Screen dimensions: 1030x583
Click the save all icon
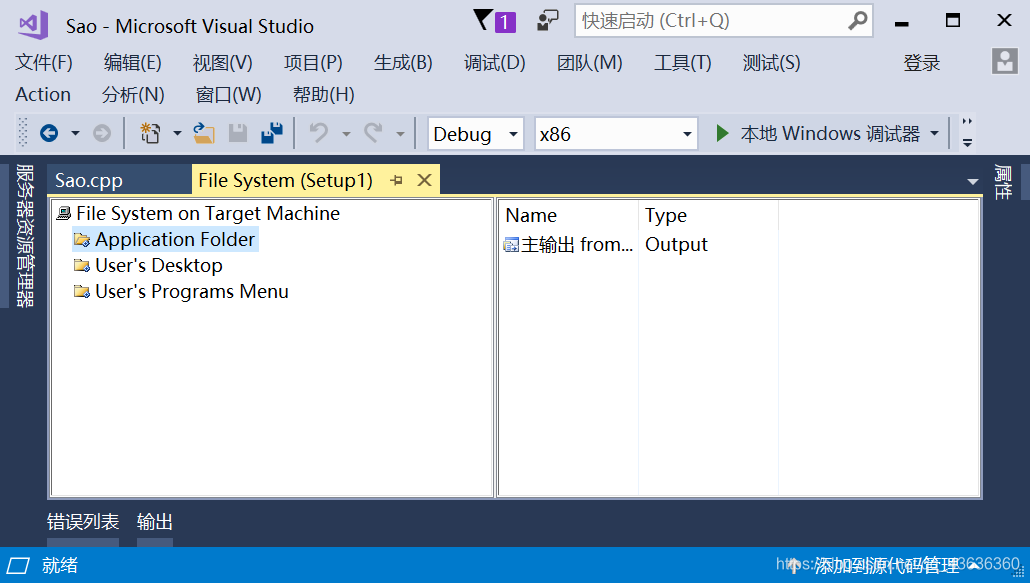pyautogui.click(x=272, y=133)
